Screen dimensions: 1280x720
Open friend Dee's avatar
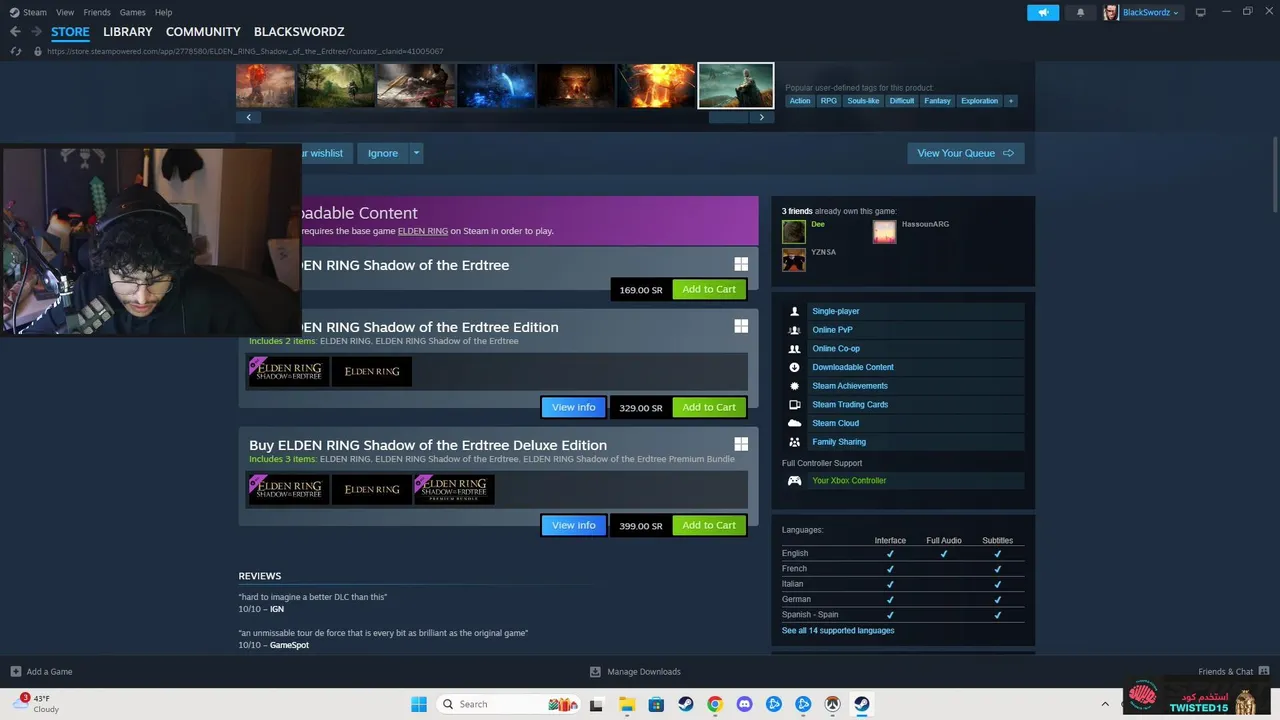794,232
